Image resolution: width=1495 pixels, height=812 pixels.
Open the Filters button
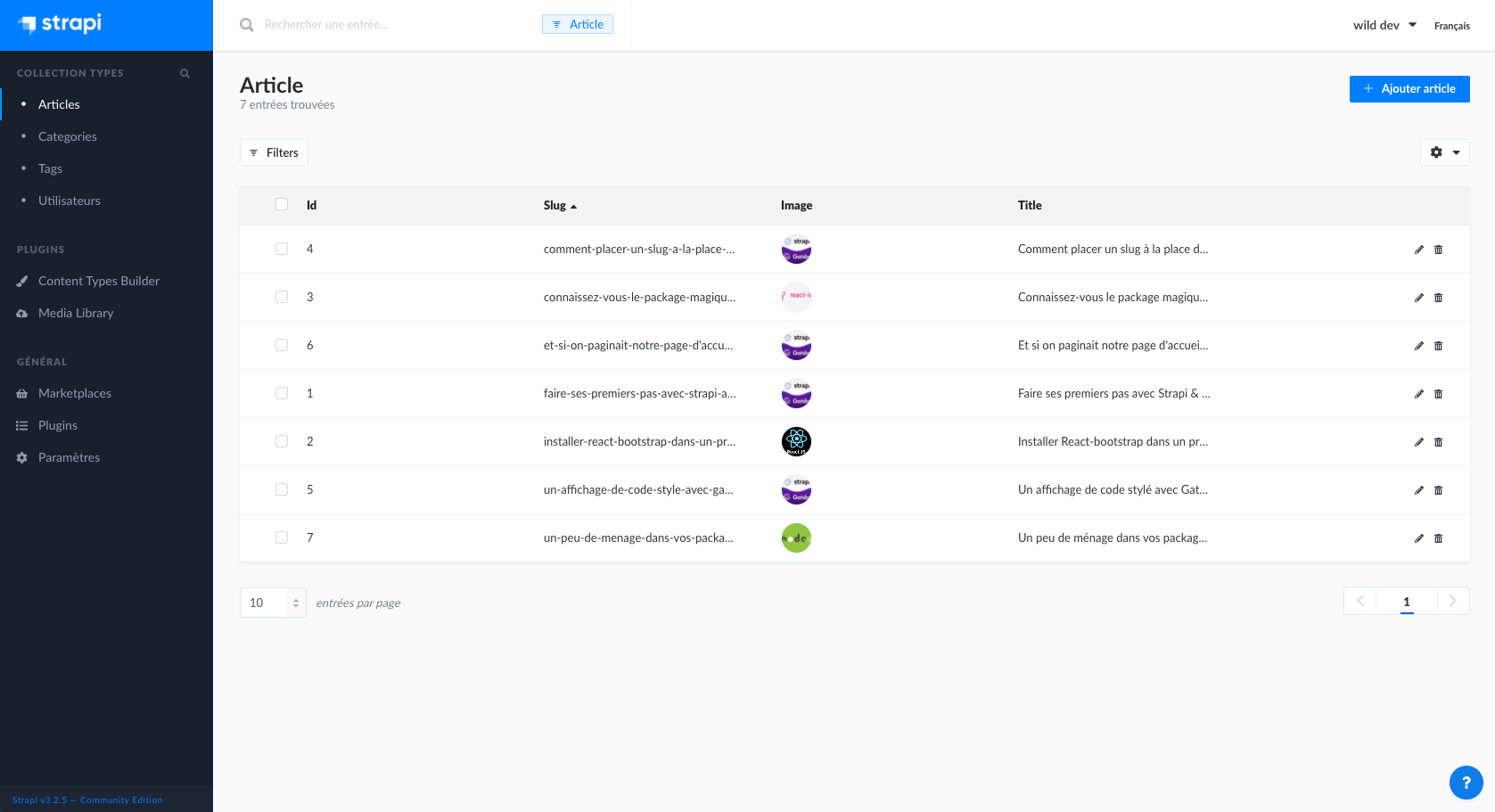(274, 152)
